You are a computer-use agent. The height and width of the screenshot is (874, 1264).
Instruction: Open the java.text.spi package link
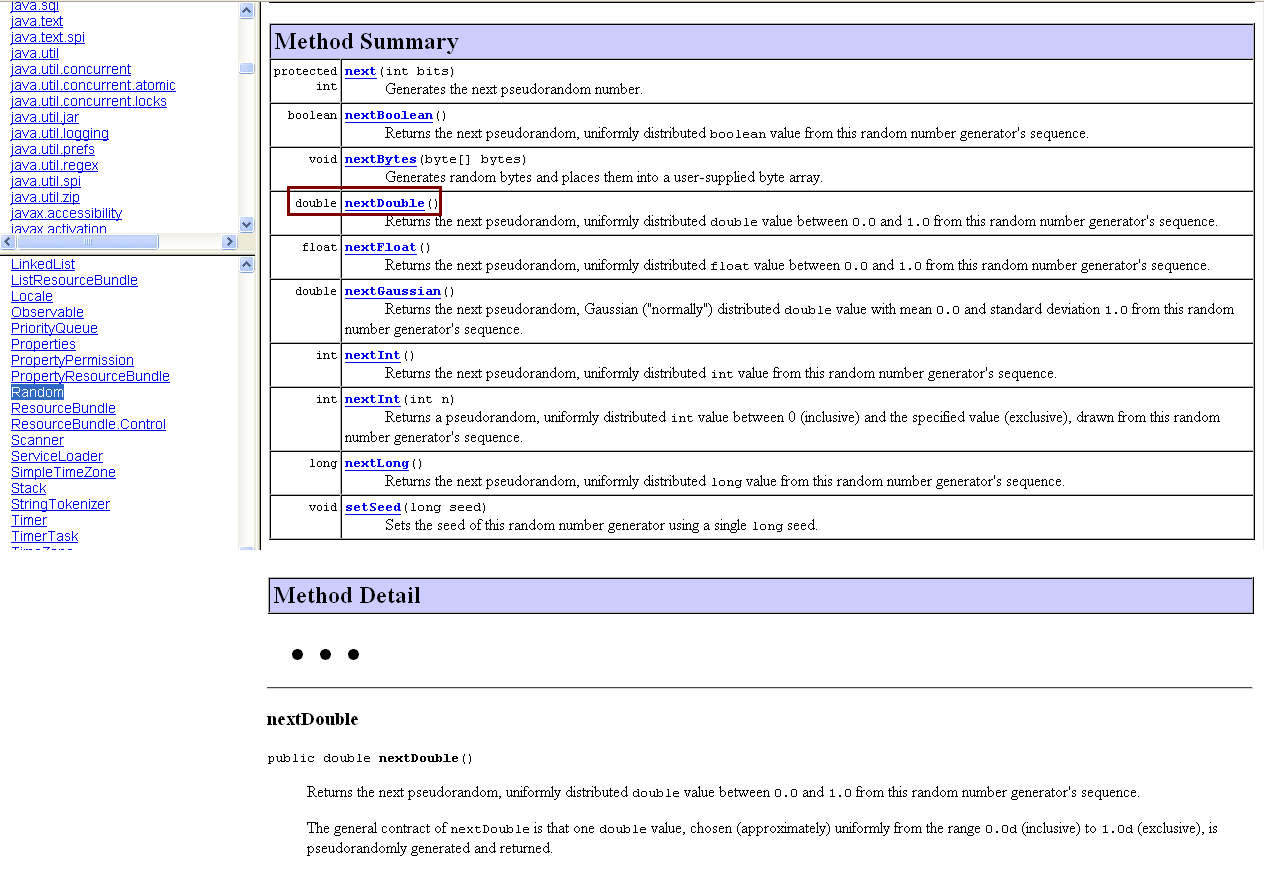[48, 37]
